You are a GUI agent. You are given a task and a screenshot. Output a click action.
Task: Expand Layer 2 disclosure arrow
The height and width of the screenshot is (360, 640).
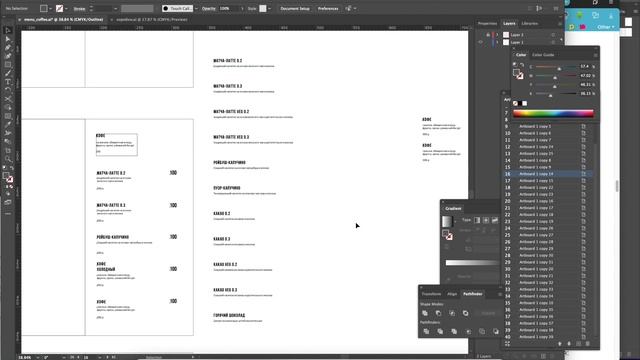(x=497, y=35)
